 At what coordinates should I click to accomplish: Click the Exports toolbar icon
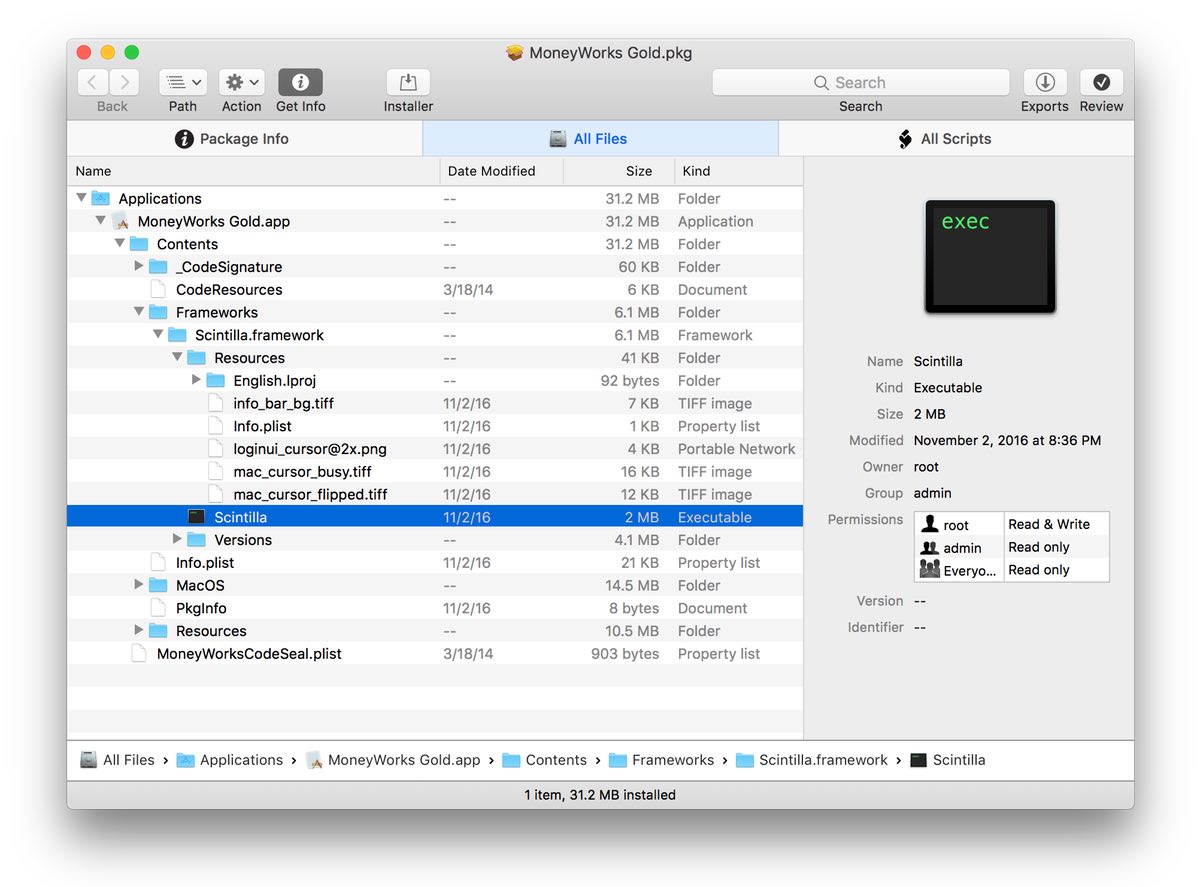tap(1045, 82)
